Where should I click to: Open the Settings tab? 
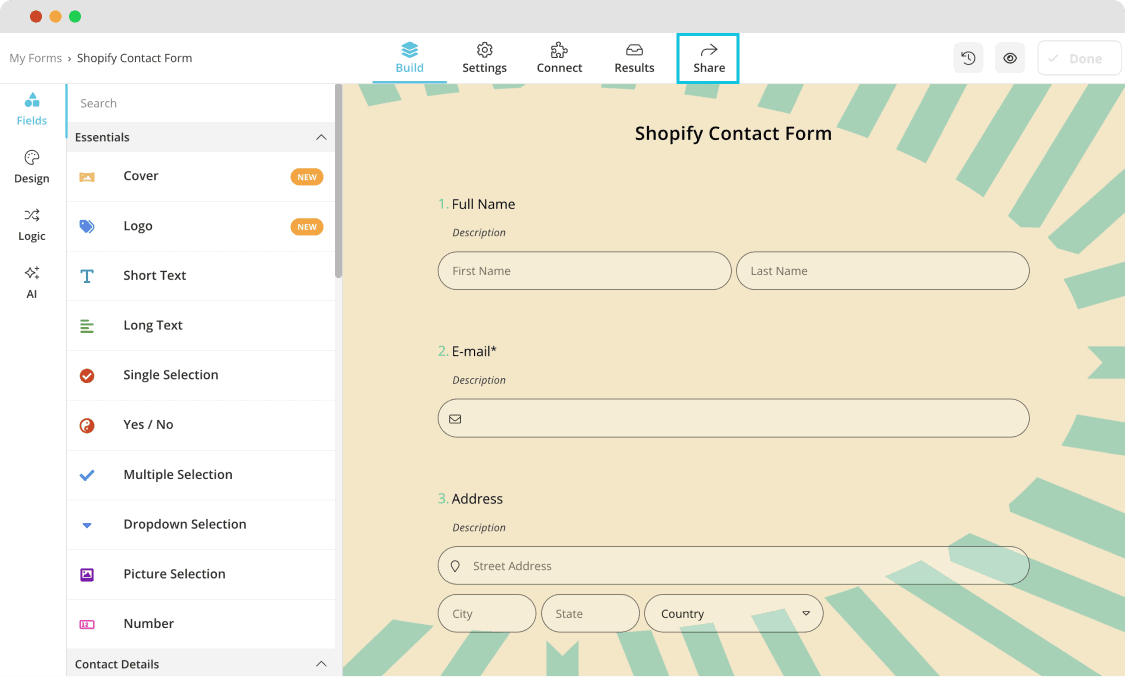(484, 58)
